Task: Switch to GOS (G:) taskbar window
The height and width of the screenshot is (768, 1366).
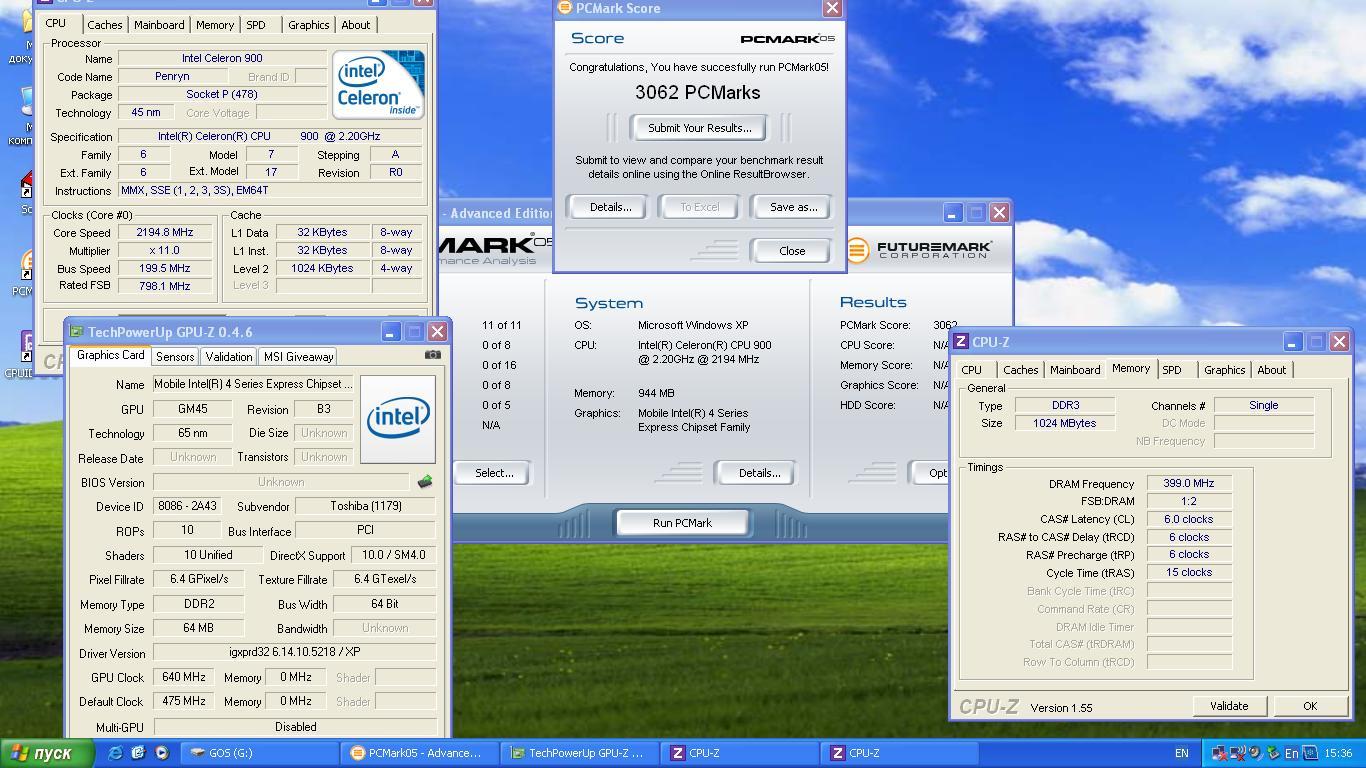Action: pos(259,753)
